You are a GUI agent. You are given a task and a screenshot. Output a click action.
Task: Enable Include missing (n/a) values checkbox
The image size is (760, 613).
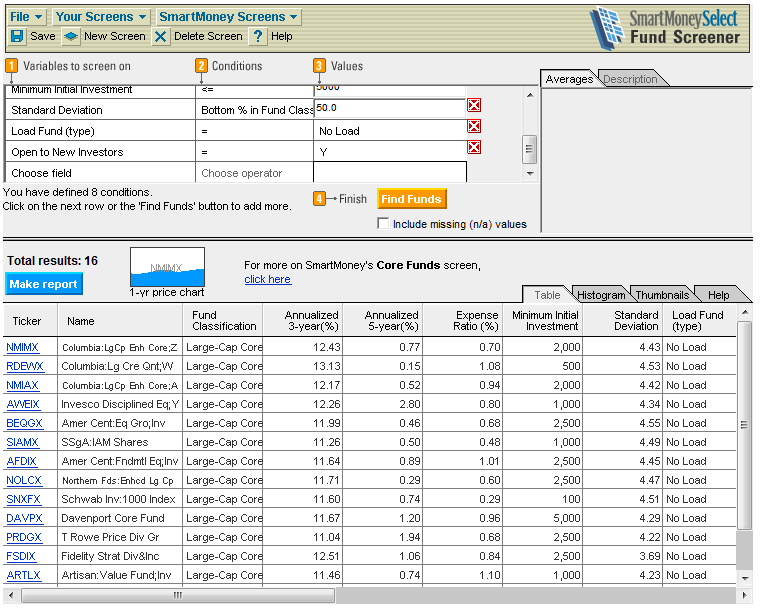[x=384, y=224]
